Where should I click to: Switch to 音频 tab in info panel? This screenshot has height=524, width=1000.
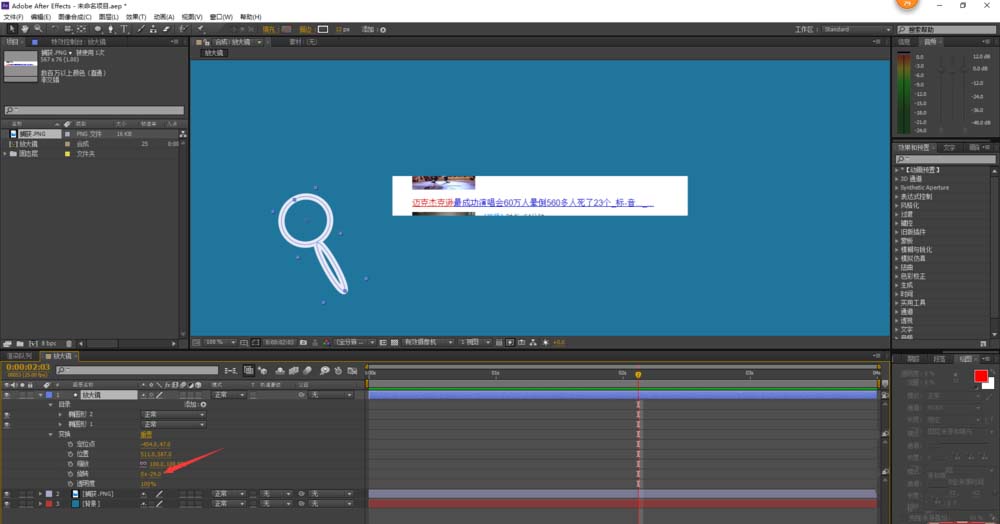(930, 42)
